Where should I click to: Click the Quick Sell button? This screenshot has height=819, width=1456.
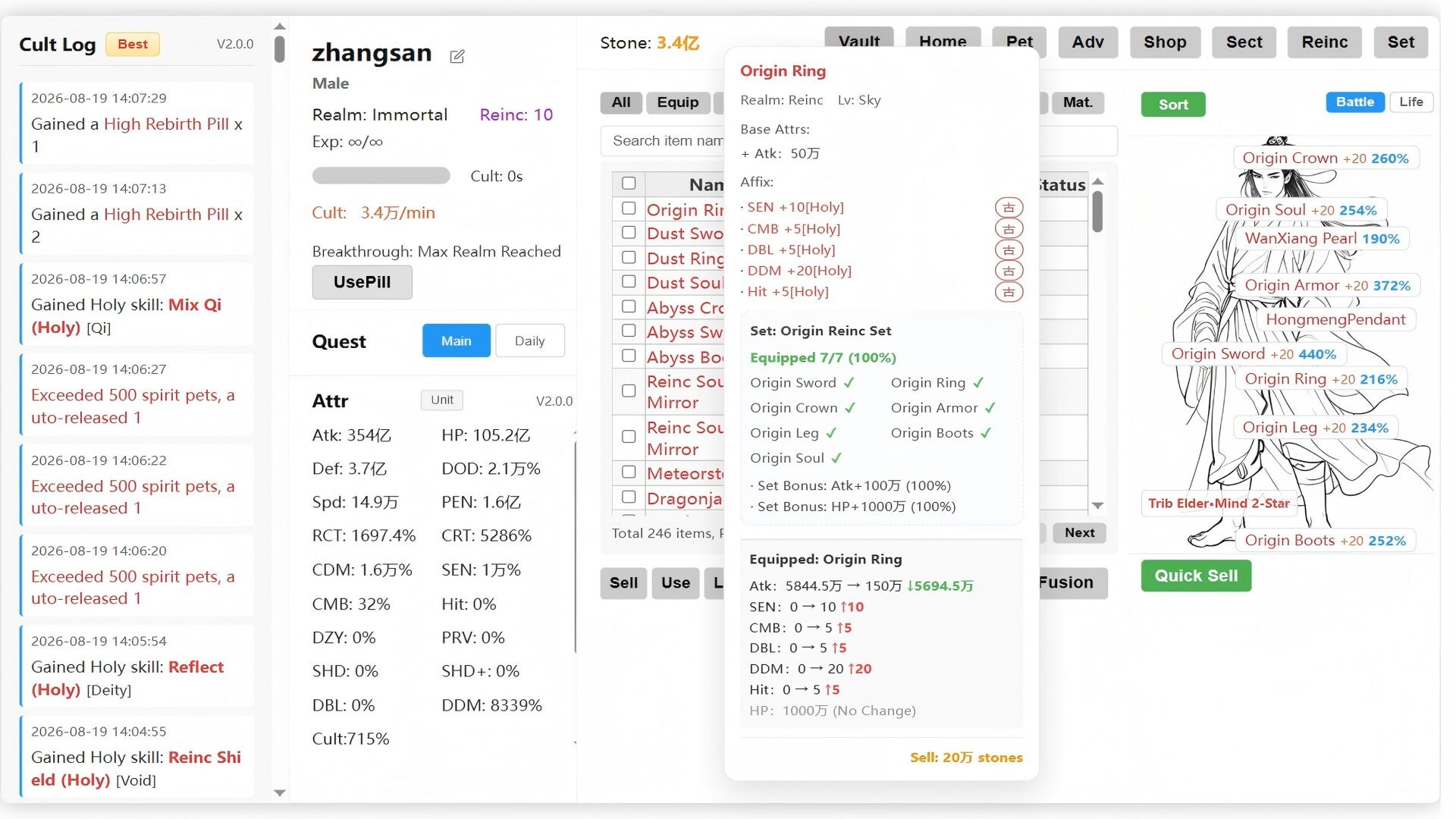click(1196, 576)
